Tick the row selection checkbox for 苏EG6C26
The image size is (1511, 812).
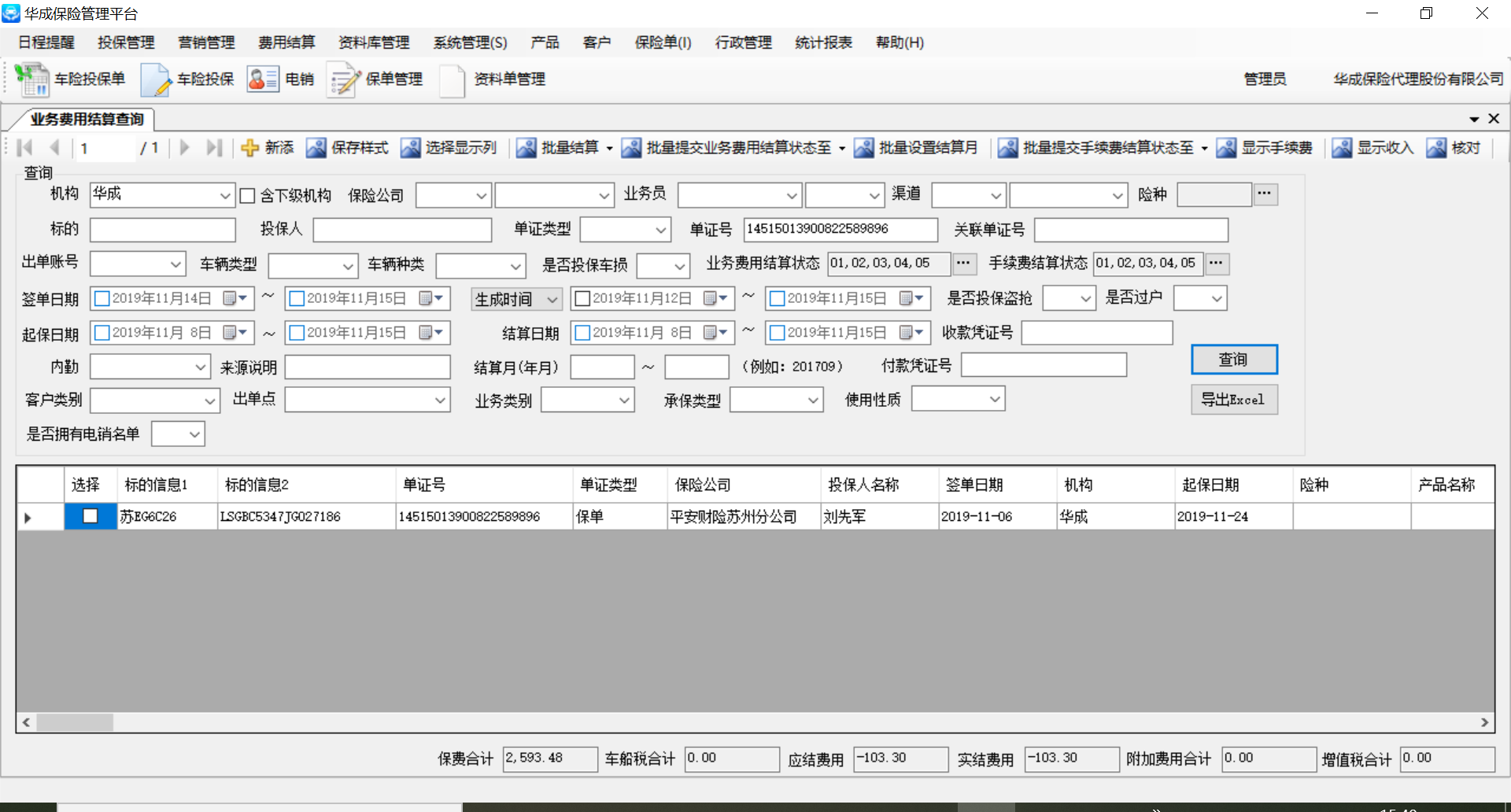tap(91, 516)
